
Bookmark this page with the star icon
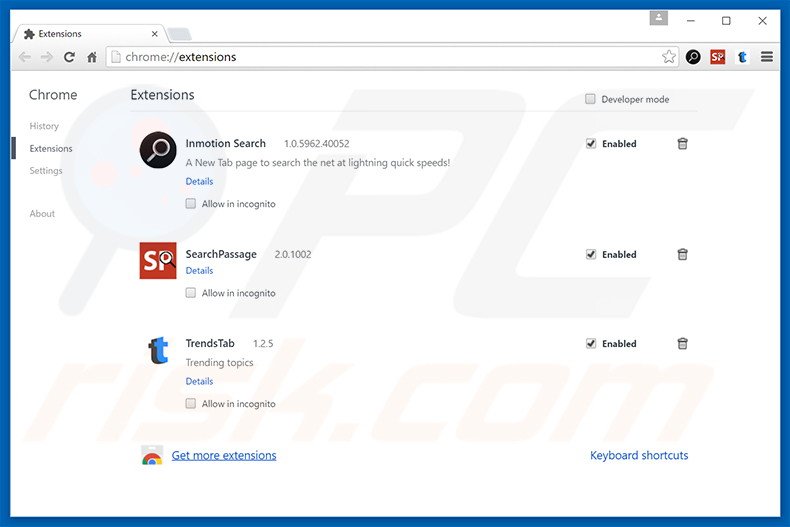pos(669,57)
